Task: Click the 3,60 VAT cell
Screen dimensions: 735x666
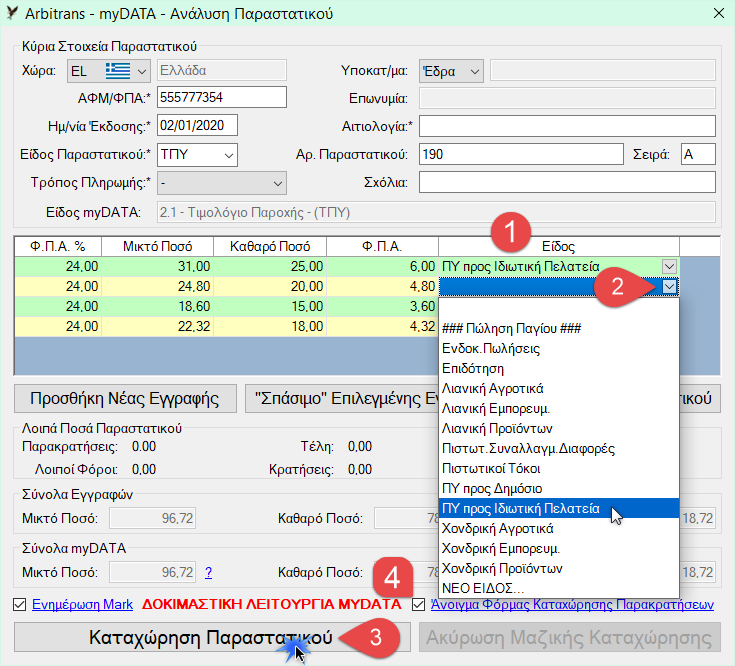Action: pos(382,307)
